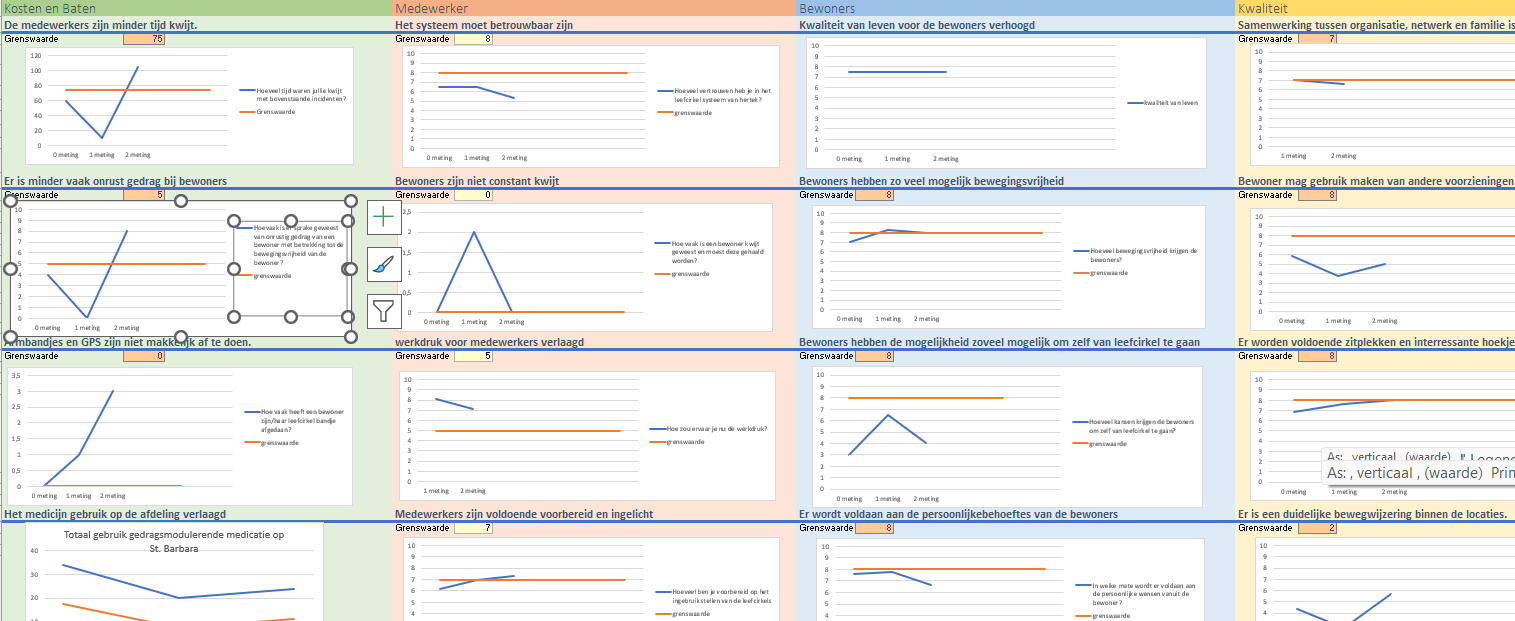Open the Chart Filters funnel button
The image size is (1515, 621).
[x=385, y=311]
